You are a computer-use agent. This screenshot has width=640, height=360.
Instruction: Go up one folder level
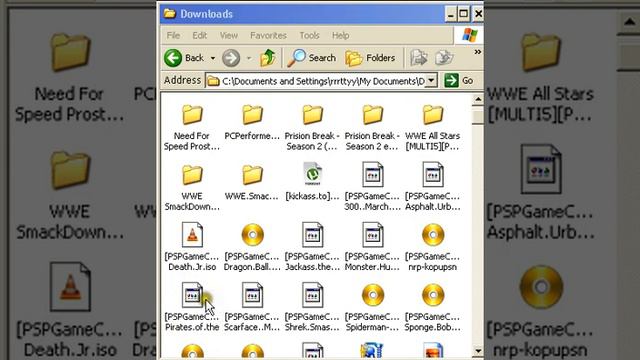click(x=268, y=58)
